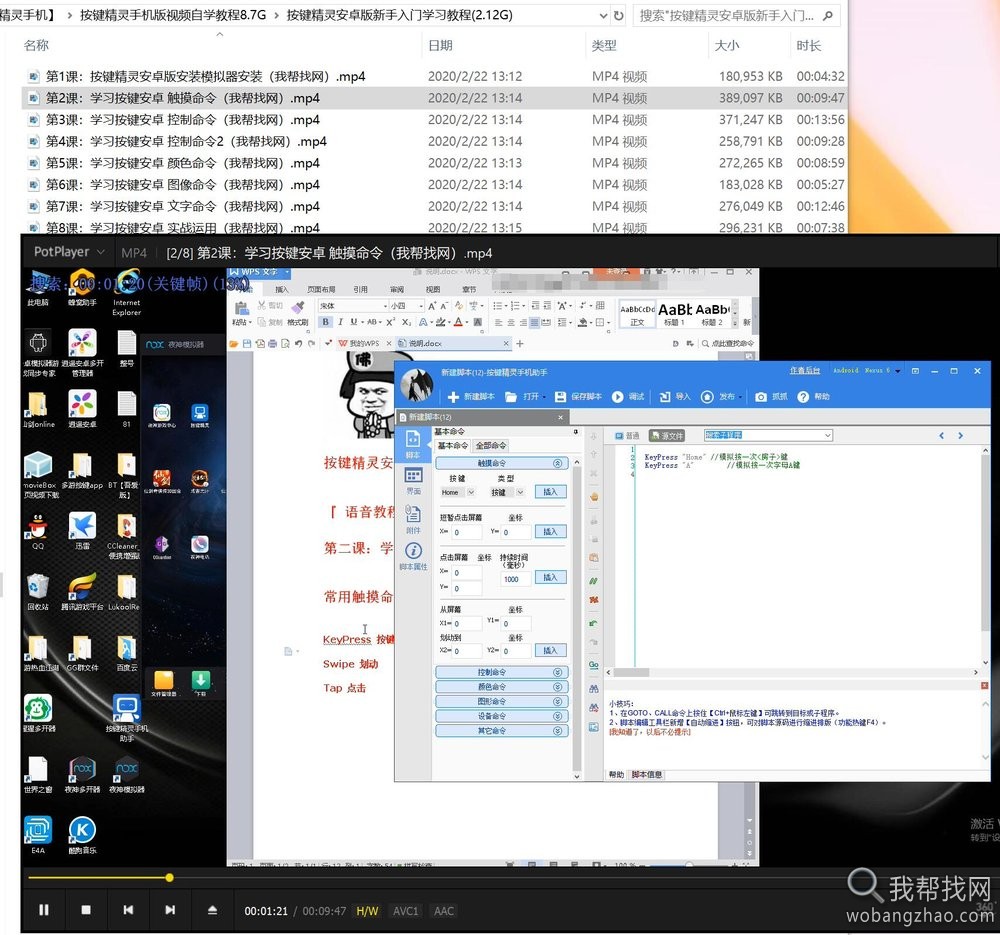Image resolution: width=1000 pixels, height=935 pixels.
Task: Click the 格式刷 format painter icon in WPS
Action: click(x=297, y=308)
